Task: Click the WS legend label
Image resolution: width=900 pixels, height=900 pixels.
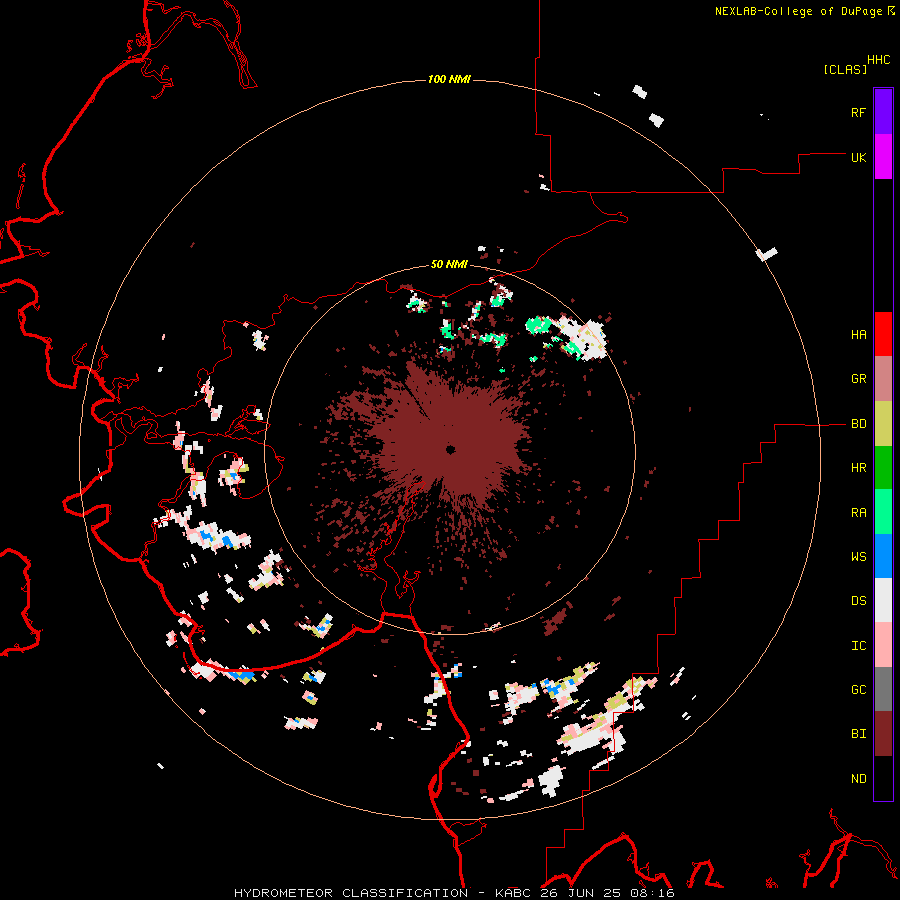Action: (858, 557)
